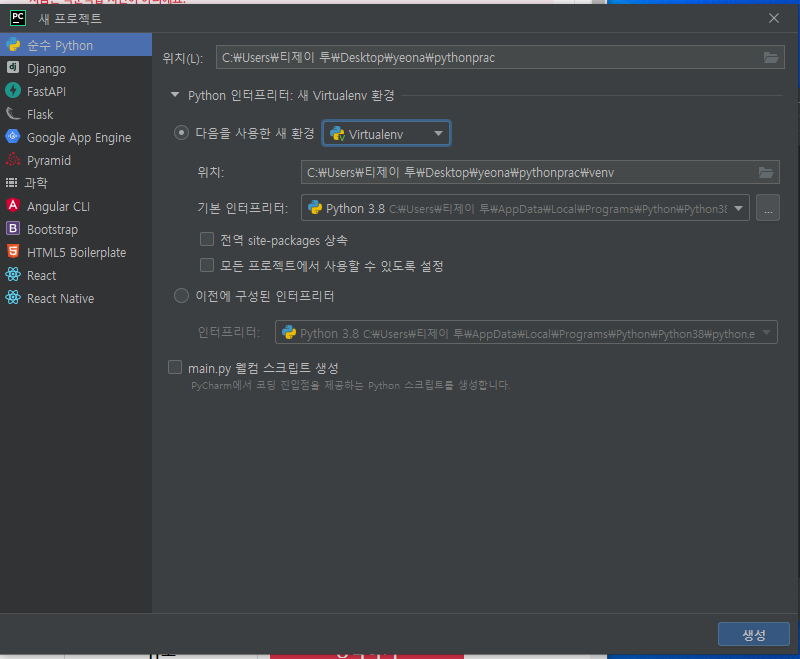Pick the 과학 scientific project icon
Screen dimensions: 800x659
coord(12,183)
